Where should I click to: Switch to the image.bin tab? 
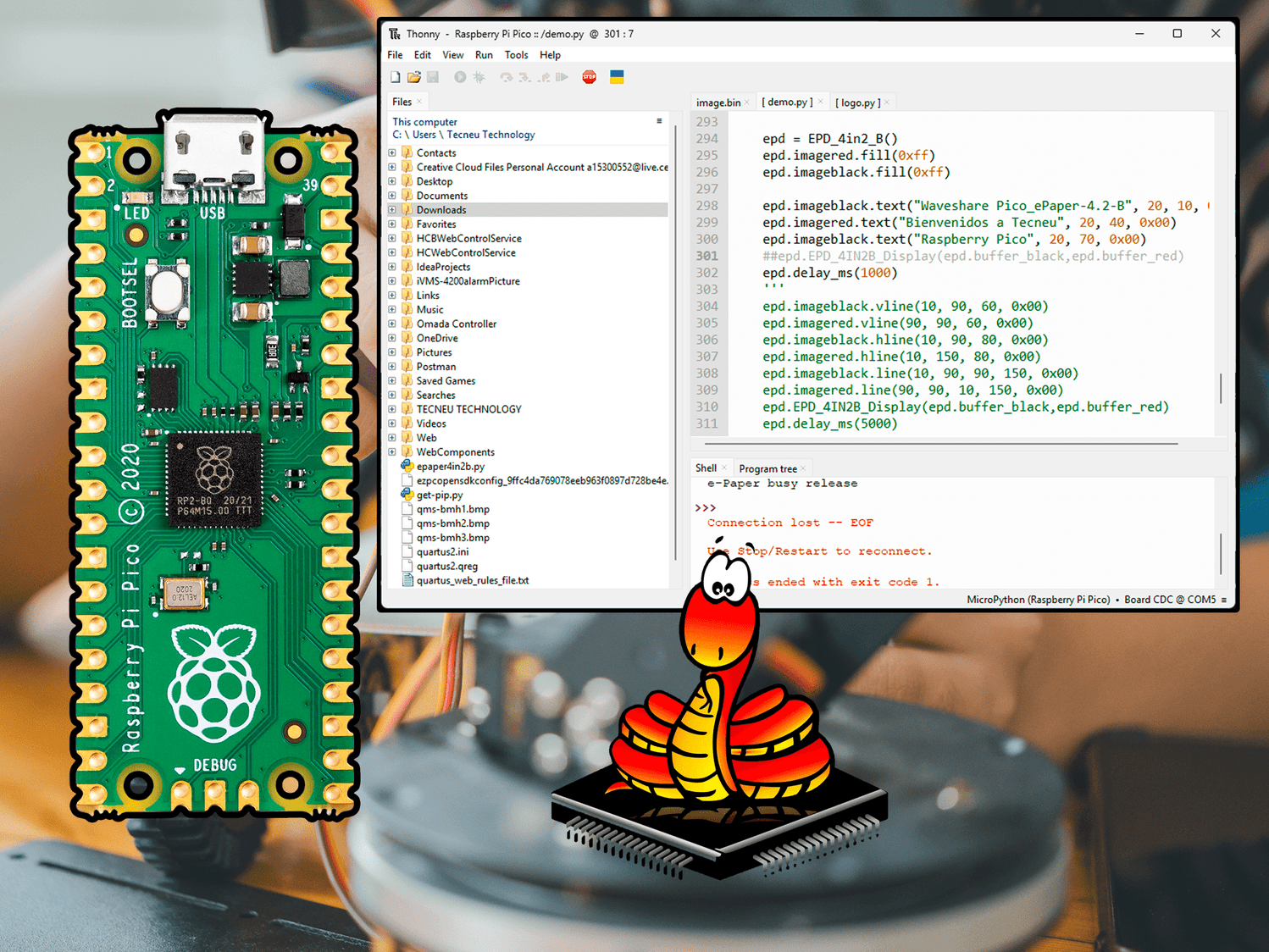coord(717,102)
